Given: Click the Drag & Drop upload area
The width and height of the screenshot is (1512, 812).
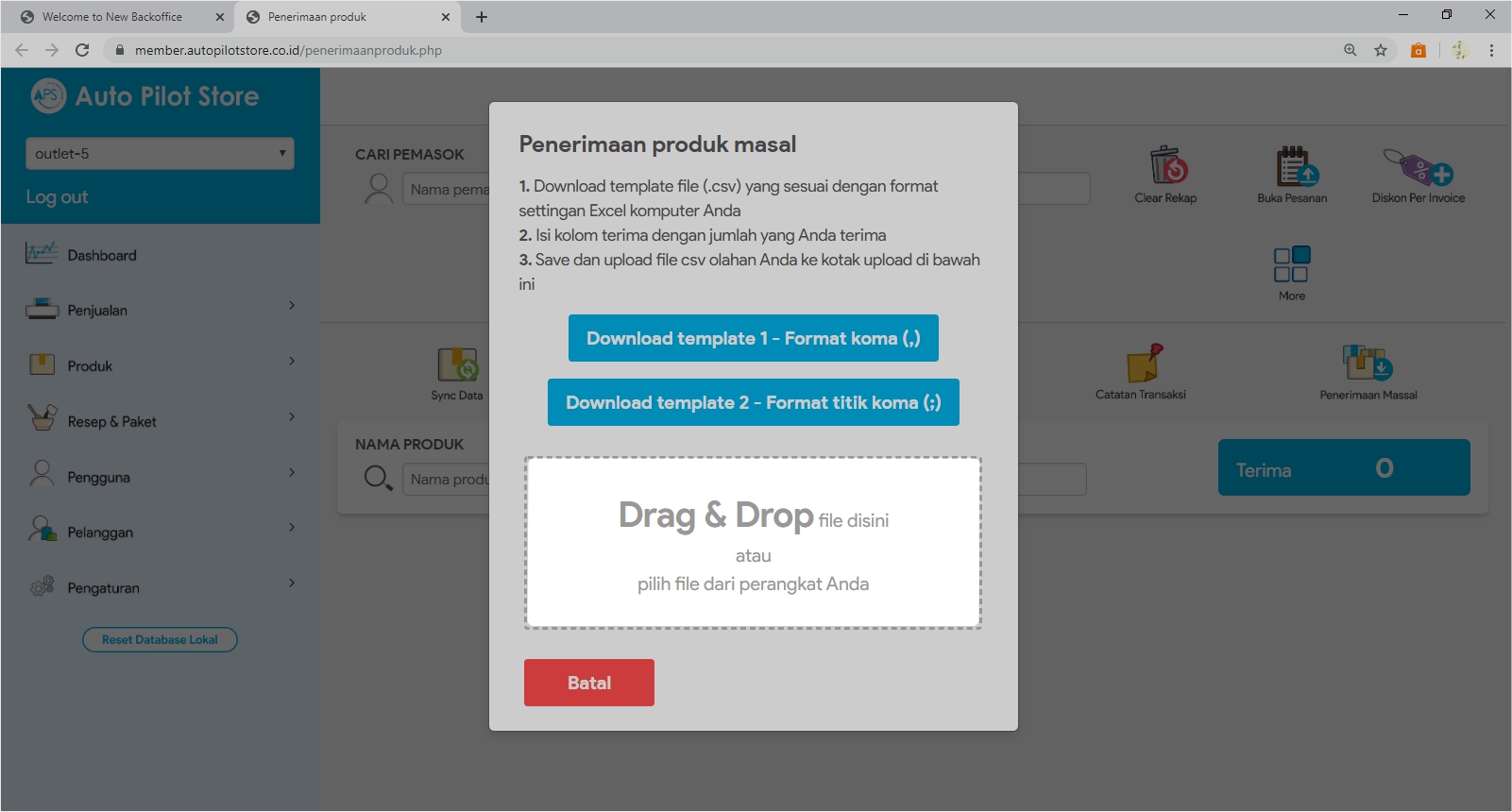Looking at the screenshot, I should 753,543.
